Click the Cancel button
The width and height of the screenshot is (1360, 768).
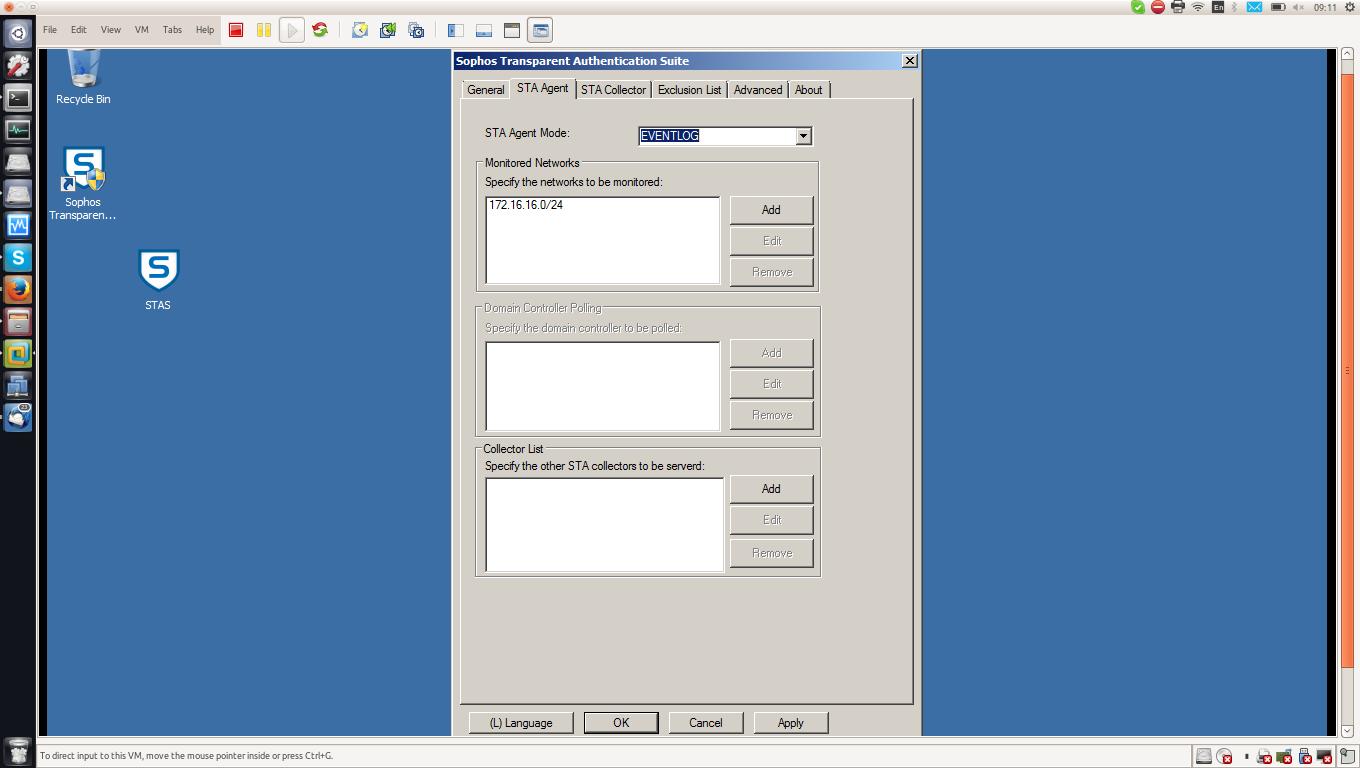[705, 723]
